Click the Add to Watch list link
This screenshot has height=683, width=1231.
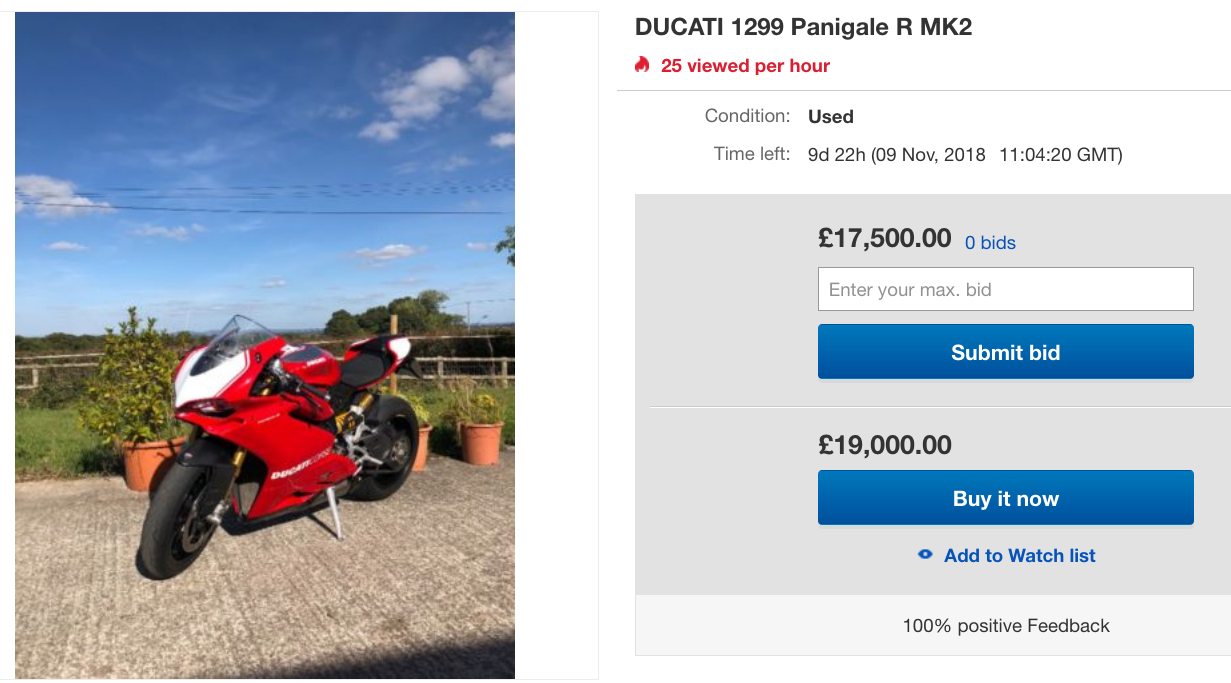click(1019, 556)
